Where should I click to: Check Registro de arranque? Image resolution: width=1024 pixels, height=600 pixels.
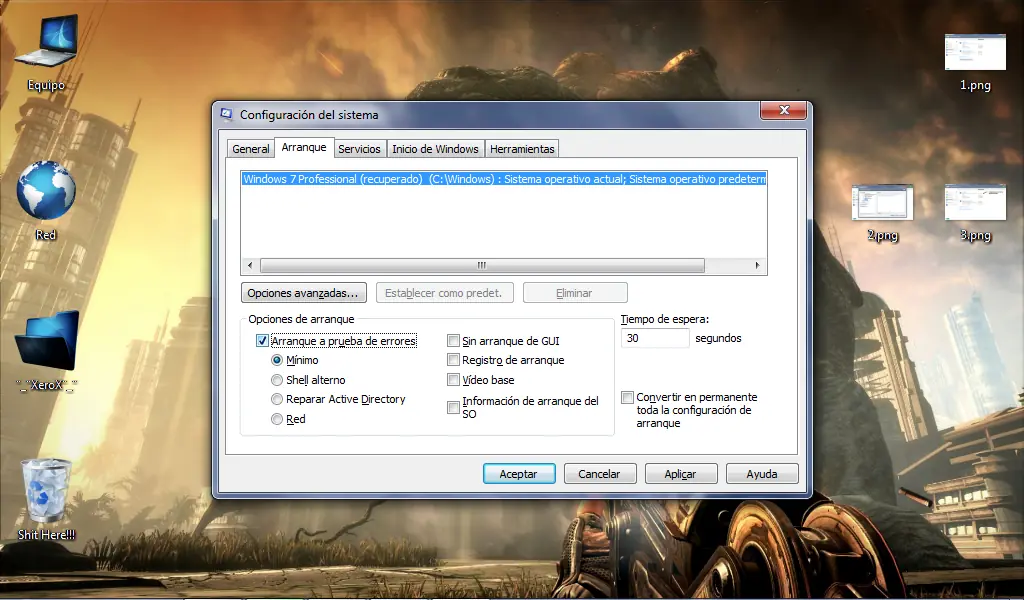pyautogui.click(x=453, y=360)
